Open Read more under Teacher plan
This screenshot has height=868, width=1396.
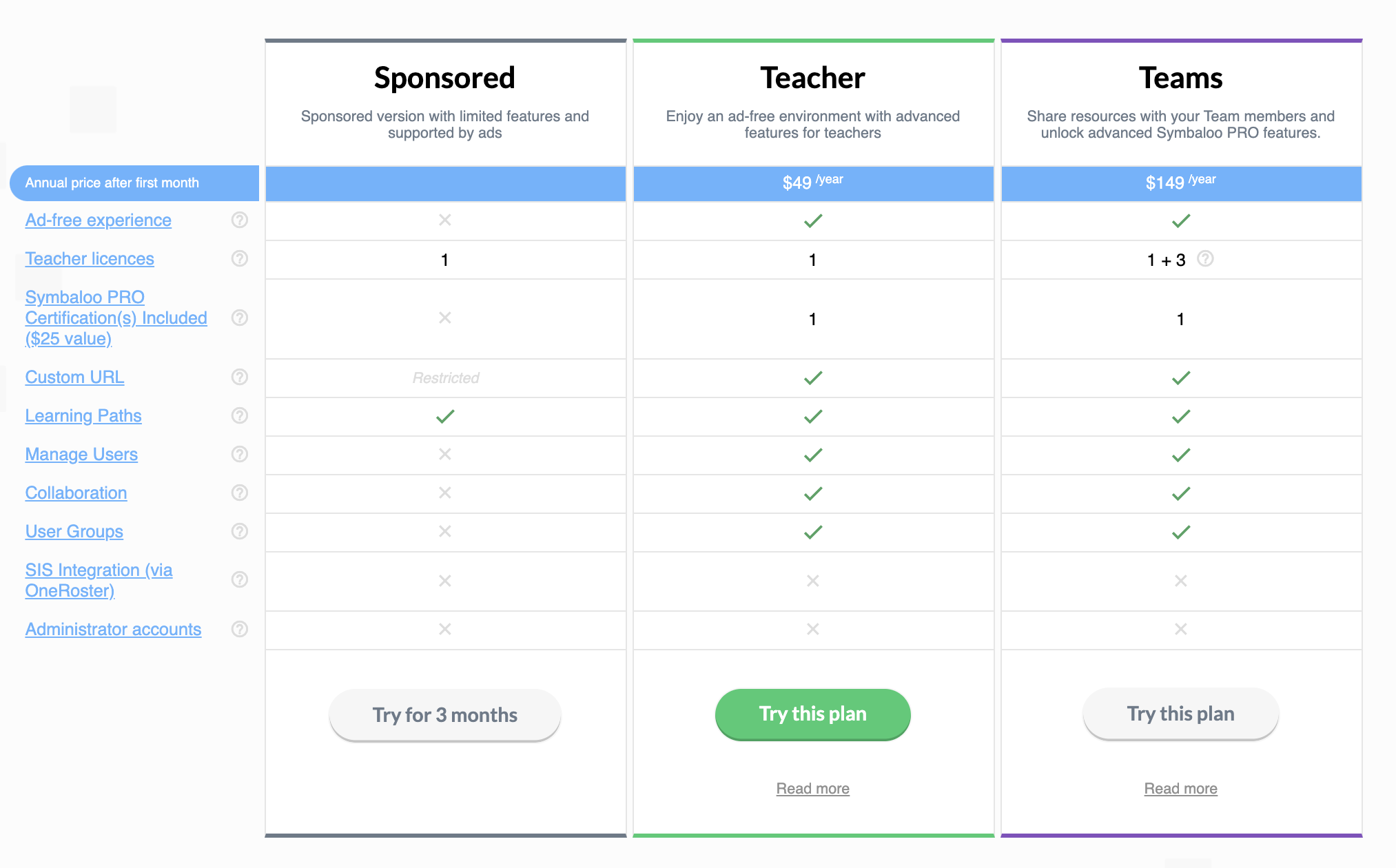[813, 788]
